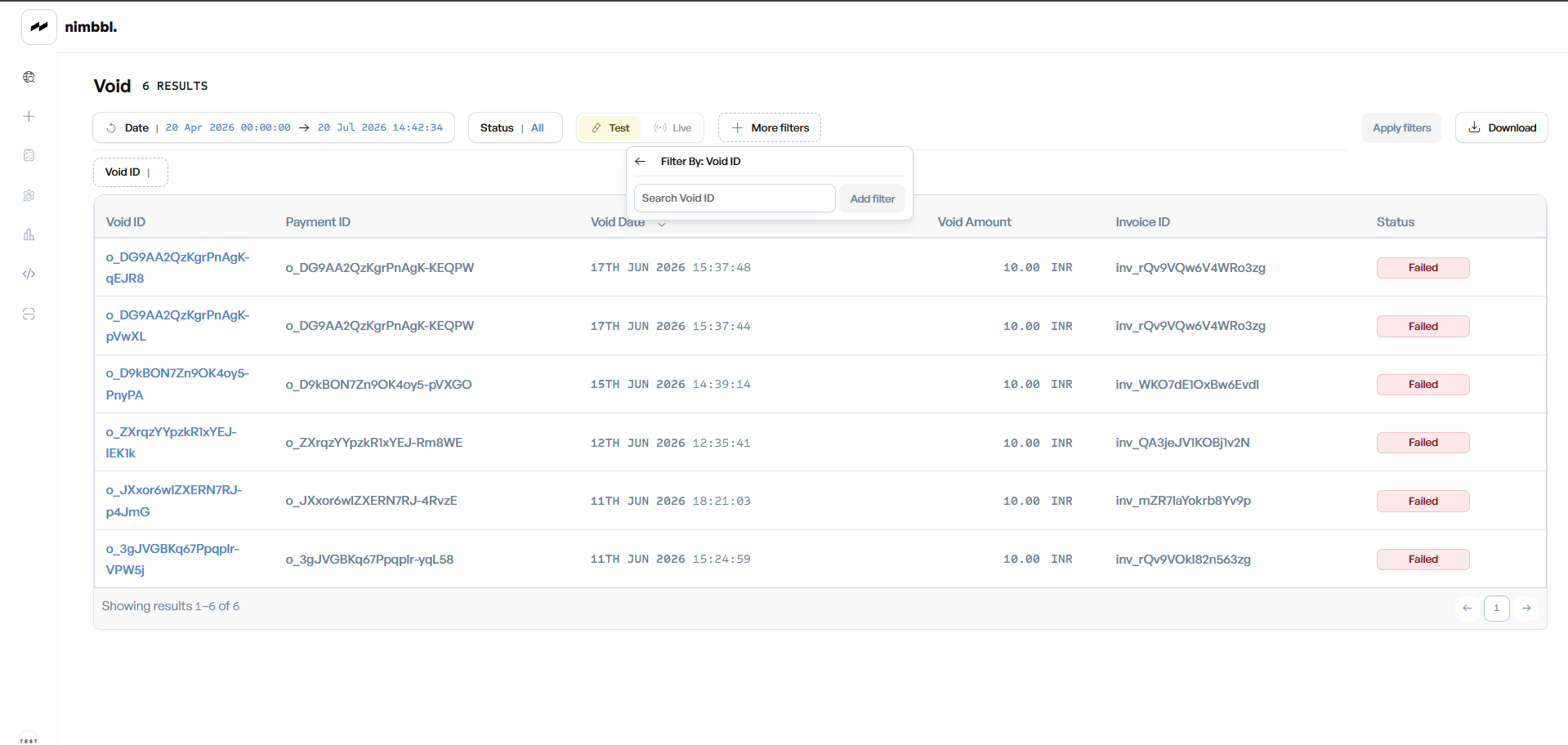
Task: Click invoice inv_WKO7dE1OxBw6EvdI
Action: point(1187,384)
